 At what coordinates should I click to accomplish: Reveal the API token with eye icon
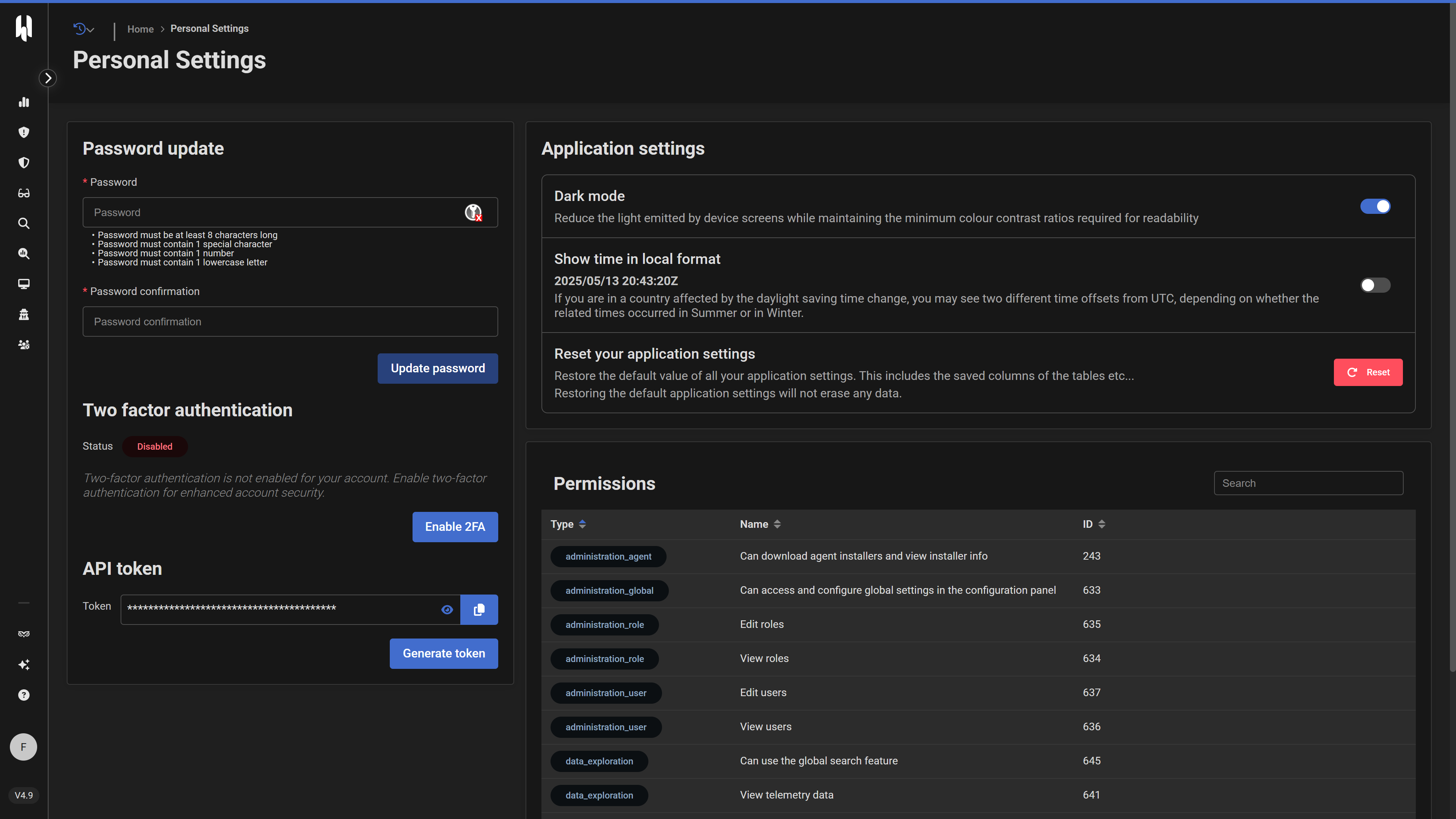[447, 609]
